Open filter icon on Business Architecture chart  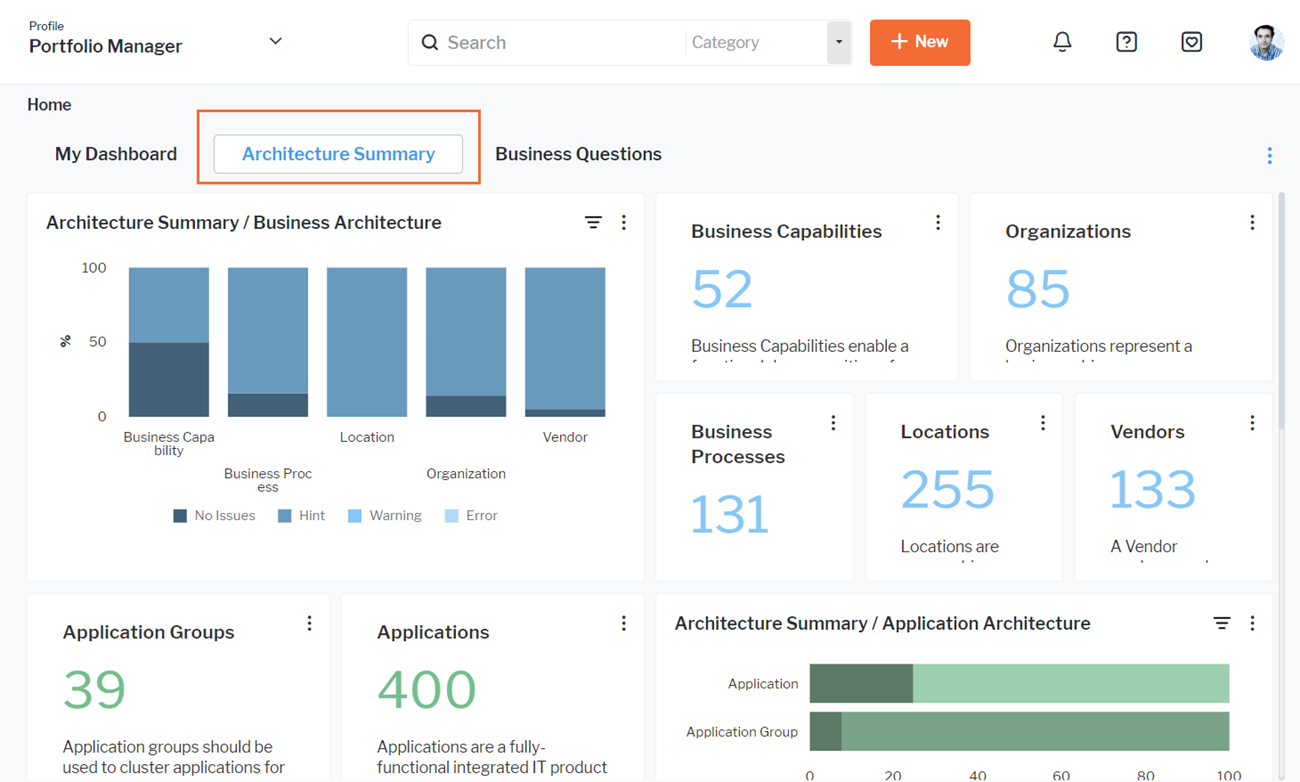593,223
